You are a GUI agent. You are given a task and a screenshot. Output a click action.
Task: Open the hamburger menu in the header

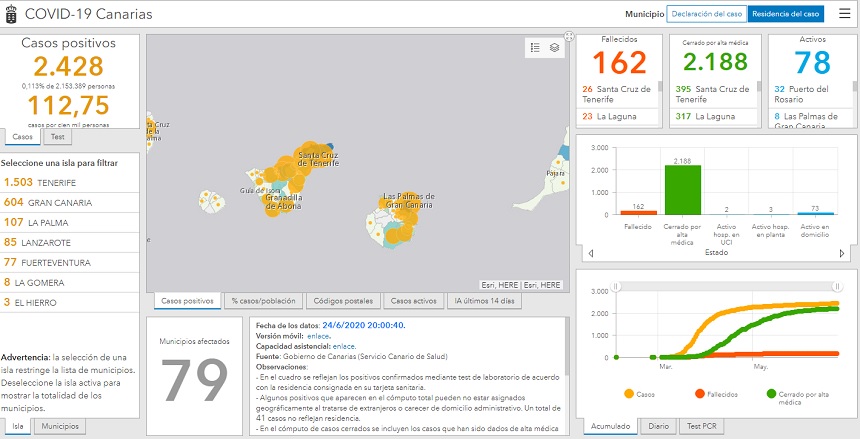coord(842,14)
